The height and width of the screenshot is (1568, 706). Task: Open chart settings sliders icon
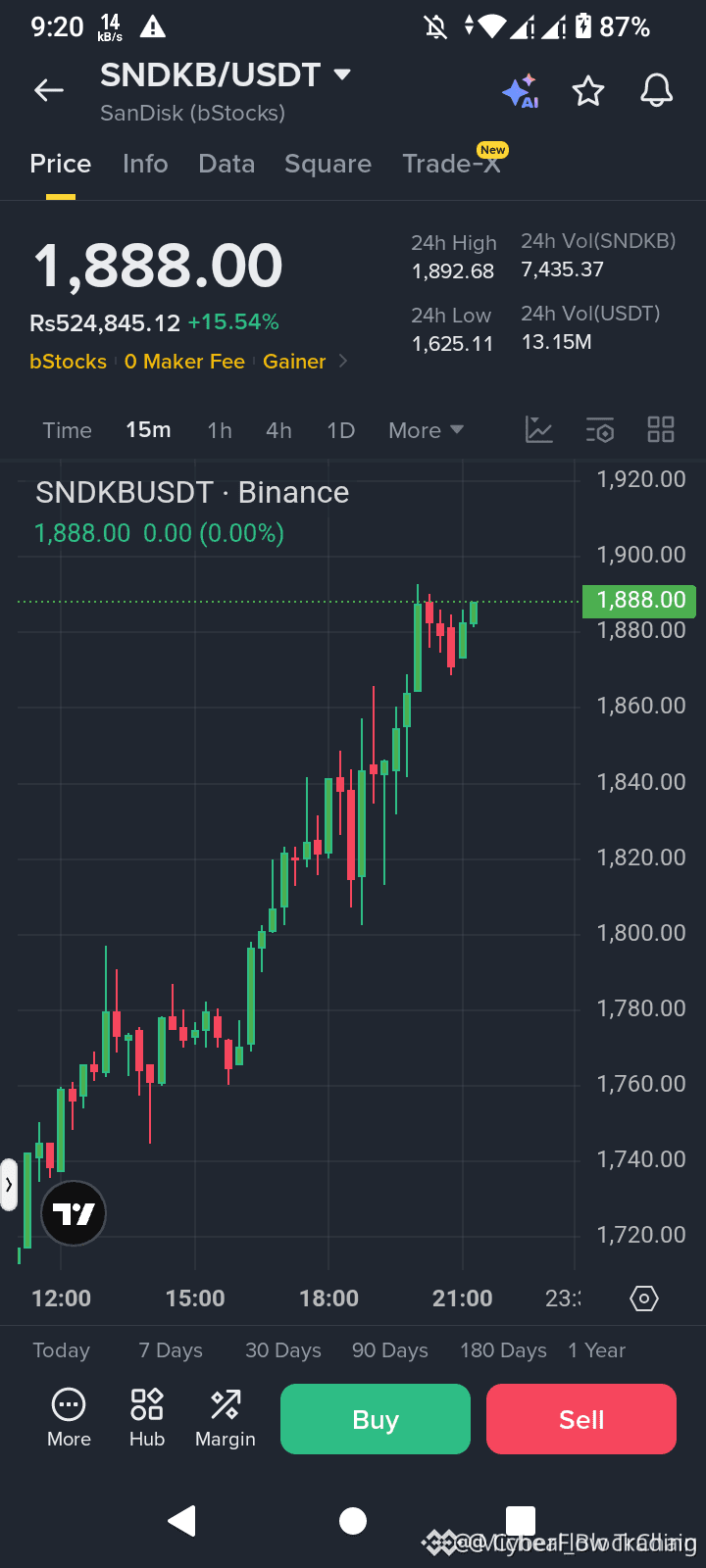coord(600,429)
